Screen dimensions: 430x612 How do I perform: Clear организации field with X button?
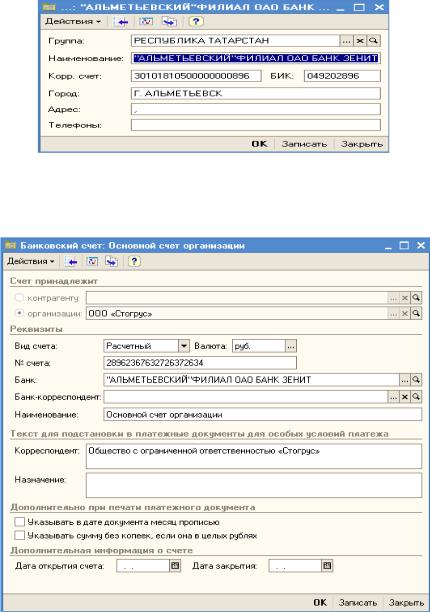click(x=405, y=313)
